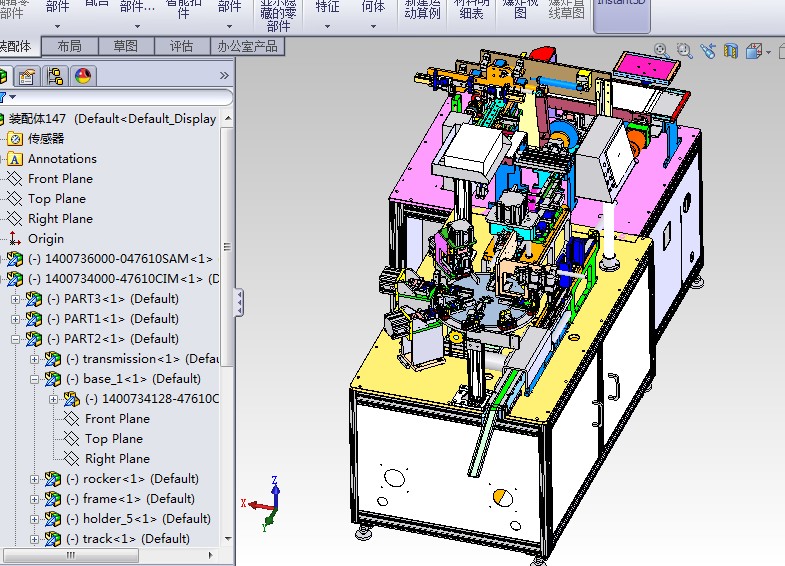The width and height of the screenshot is (785, 566).
Task: Expand the transmission<1> node
Action: [x=35, y=359]
